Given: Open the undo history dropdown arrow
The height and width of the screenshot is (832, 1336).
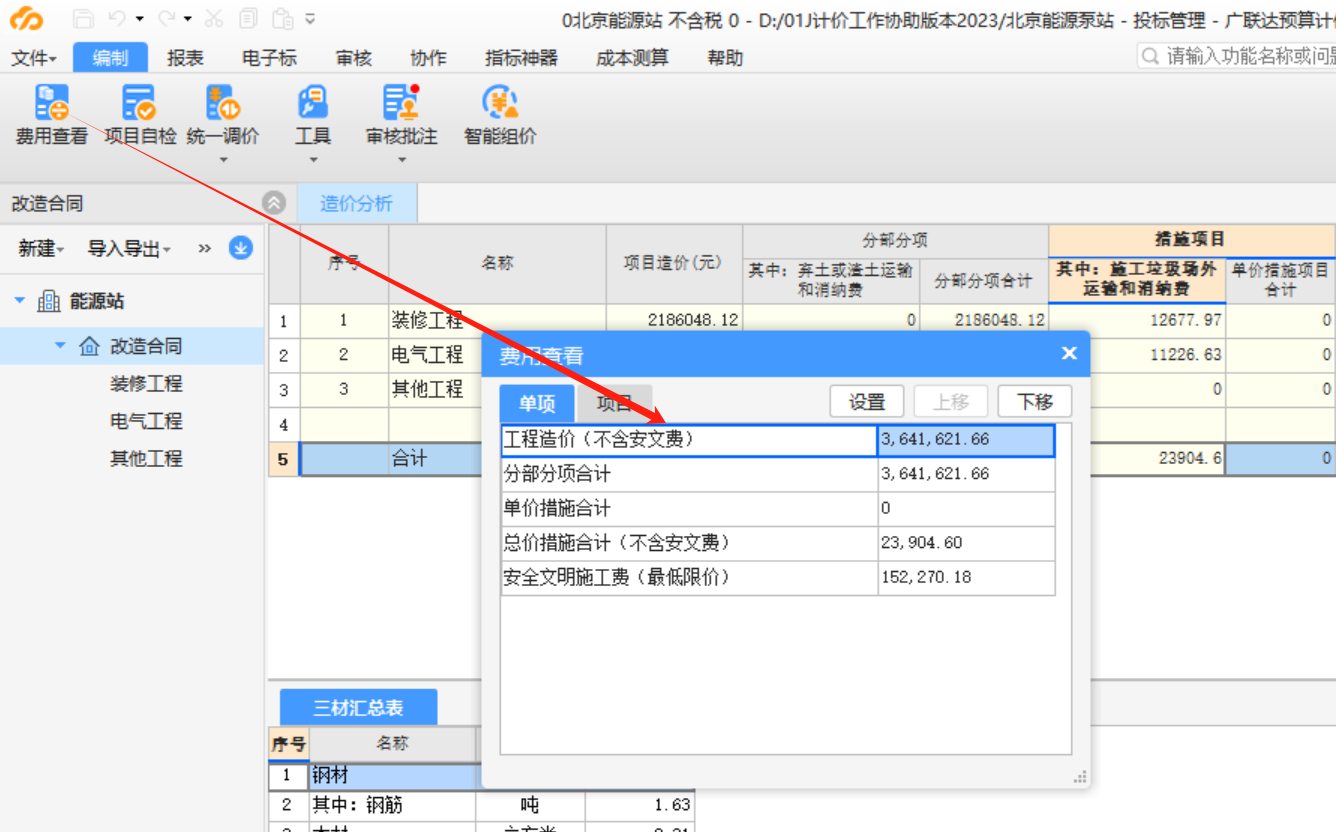Looking at the screenshot, I should (x=139, y=19).
